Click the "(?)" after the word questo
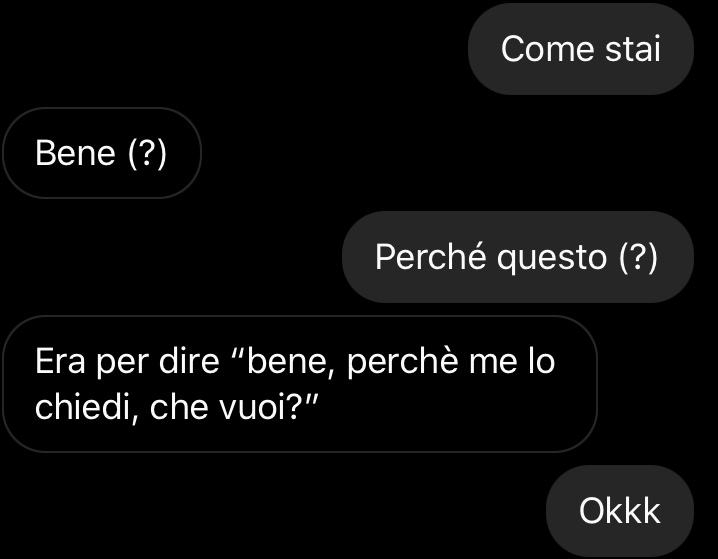Screen dimensions: 718x559 click(638, 257)
